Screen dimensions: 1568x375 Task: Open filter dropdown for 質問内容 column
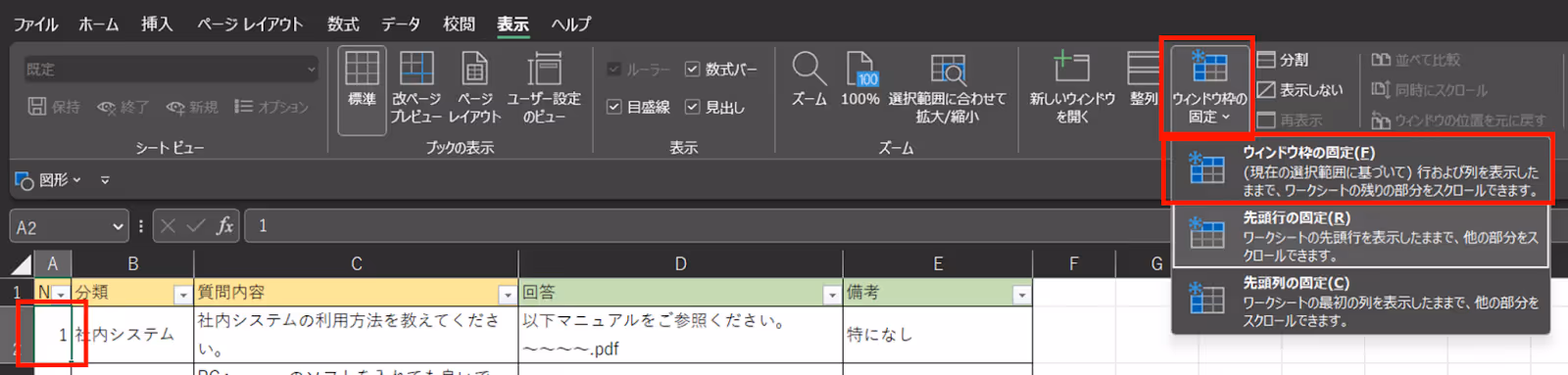(x=507, y=294)
